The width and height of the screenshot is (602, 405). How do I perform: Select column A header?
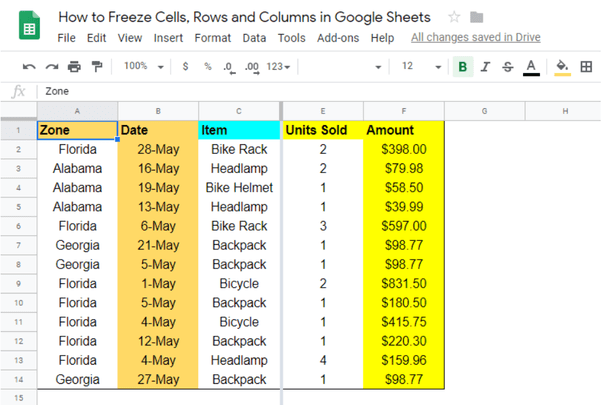pyautogui.click(x=77, y=111)
